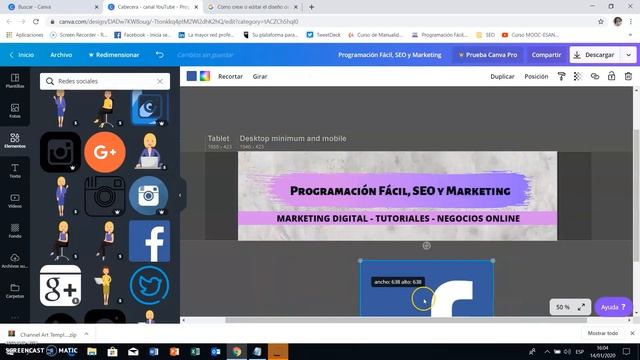Open the Fondo sidebar panel
Viewport: 640px width, 360px height.
(15, 231)
